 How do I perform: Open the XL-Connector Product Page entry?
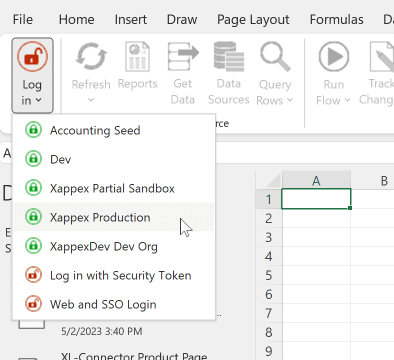point(134,356)
